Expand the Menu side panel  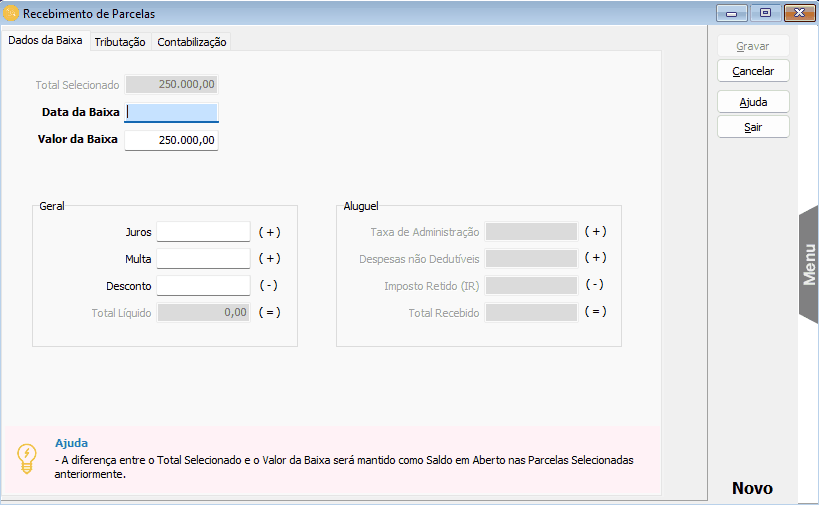[809, 265]
